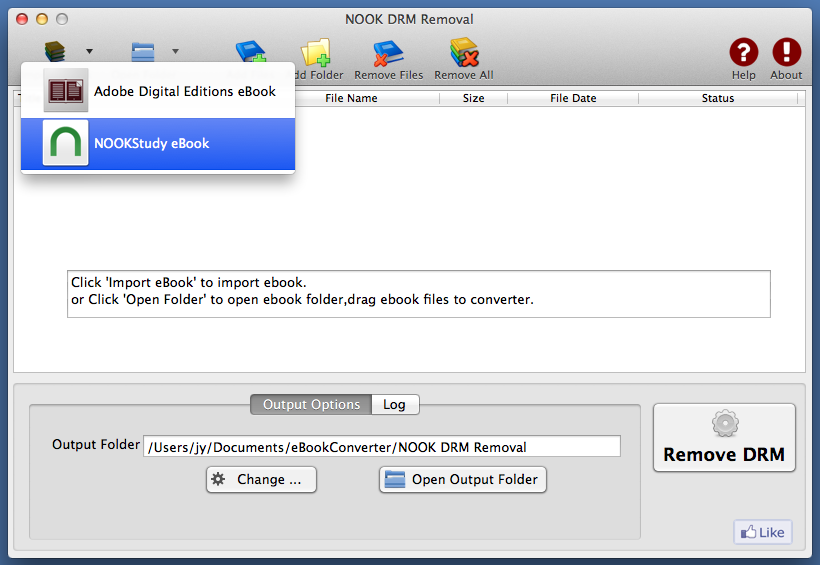Click the folder icon on Open Output Folder
This screenshot has height=565, width=820.
(395, 479)
